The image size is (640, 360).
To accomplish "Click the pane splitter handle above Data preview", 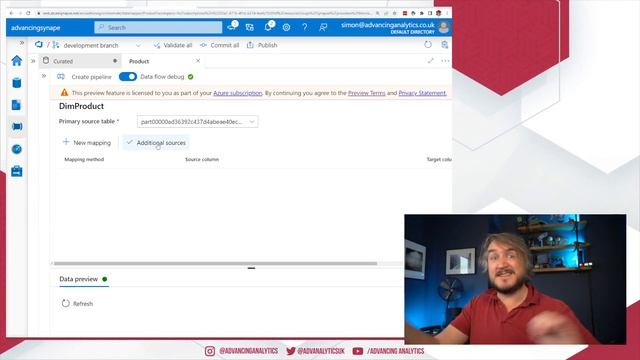I will click(251, 268).
